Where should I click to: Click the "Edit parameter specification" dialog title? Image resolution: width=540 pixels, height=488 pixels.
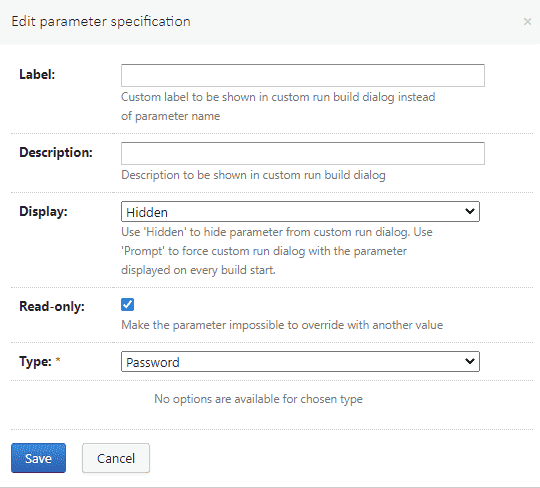(x=101, y=22)
